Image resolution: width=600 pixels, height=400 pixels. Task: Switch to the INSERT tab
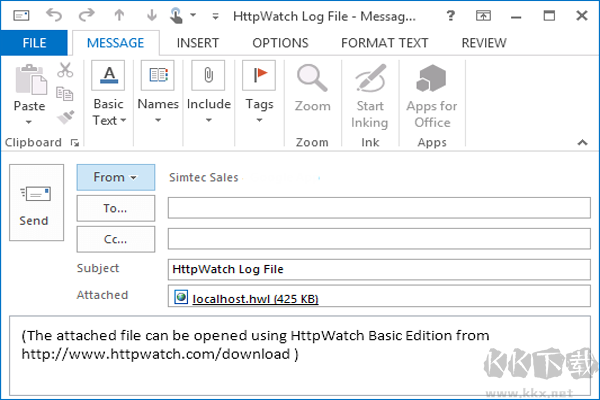198,43
